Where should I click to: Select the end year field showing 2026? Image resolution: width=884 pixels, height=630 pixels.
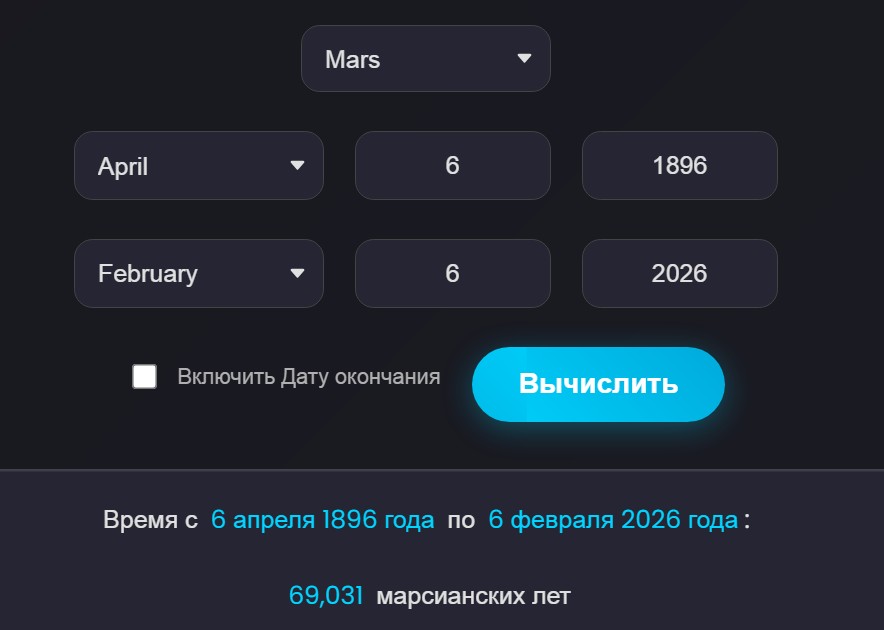tap(679, 273)
